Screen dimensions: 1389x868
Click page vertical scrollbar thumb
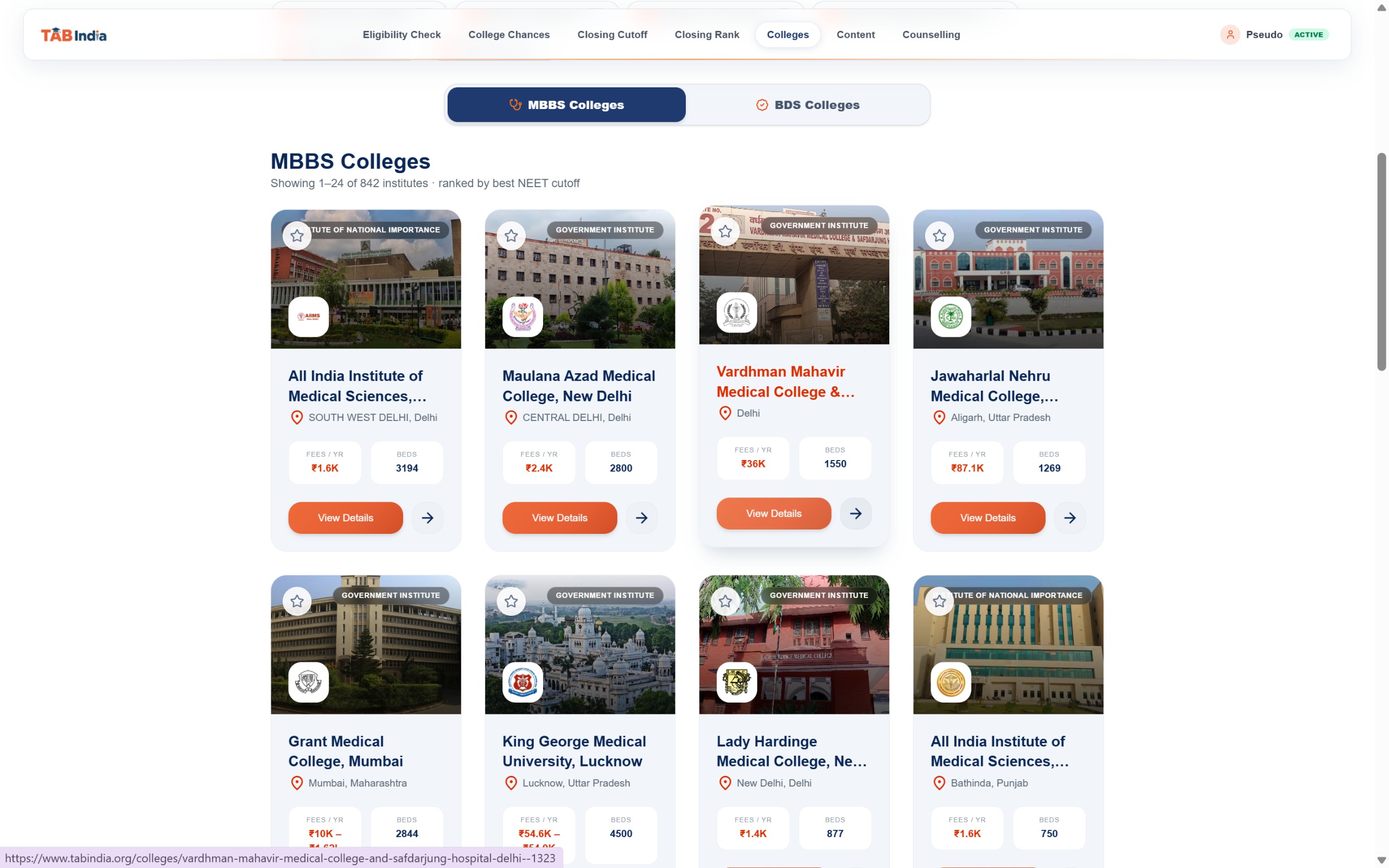pyautogui.click(x=1381, y=261)
